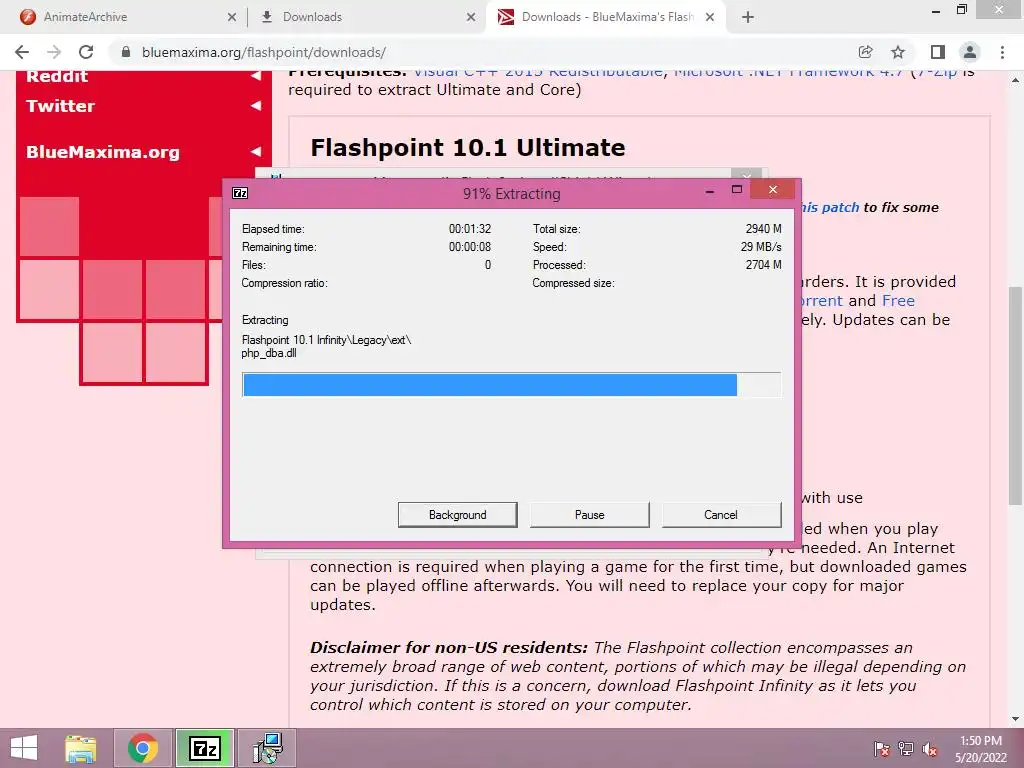This screenshot has height=768, width=1024.
Task: Share this page icon in address bar
Action: tap(866, 52)
